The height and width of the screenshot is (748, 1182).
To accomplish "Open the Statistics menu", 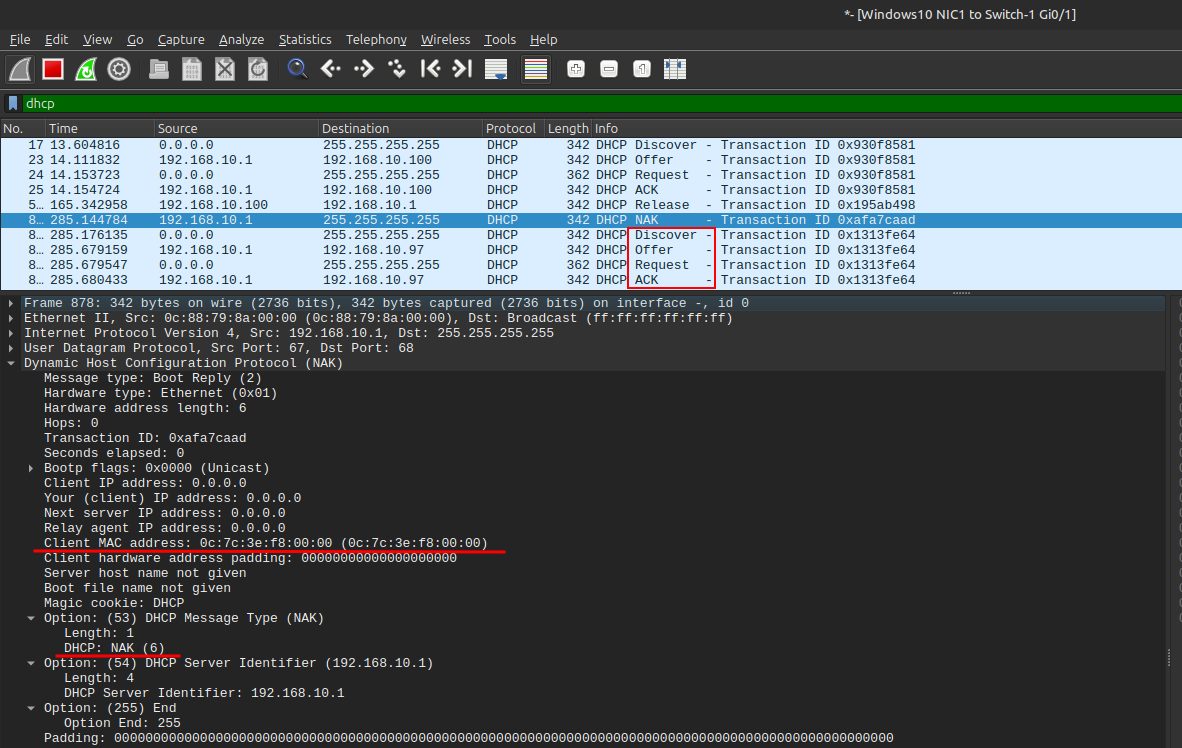I will [x=304, y=39].
